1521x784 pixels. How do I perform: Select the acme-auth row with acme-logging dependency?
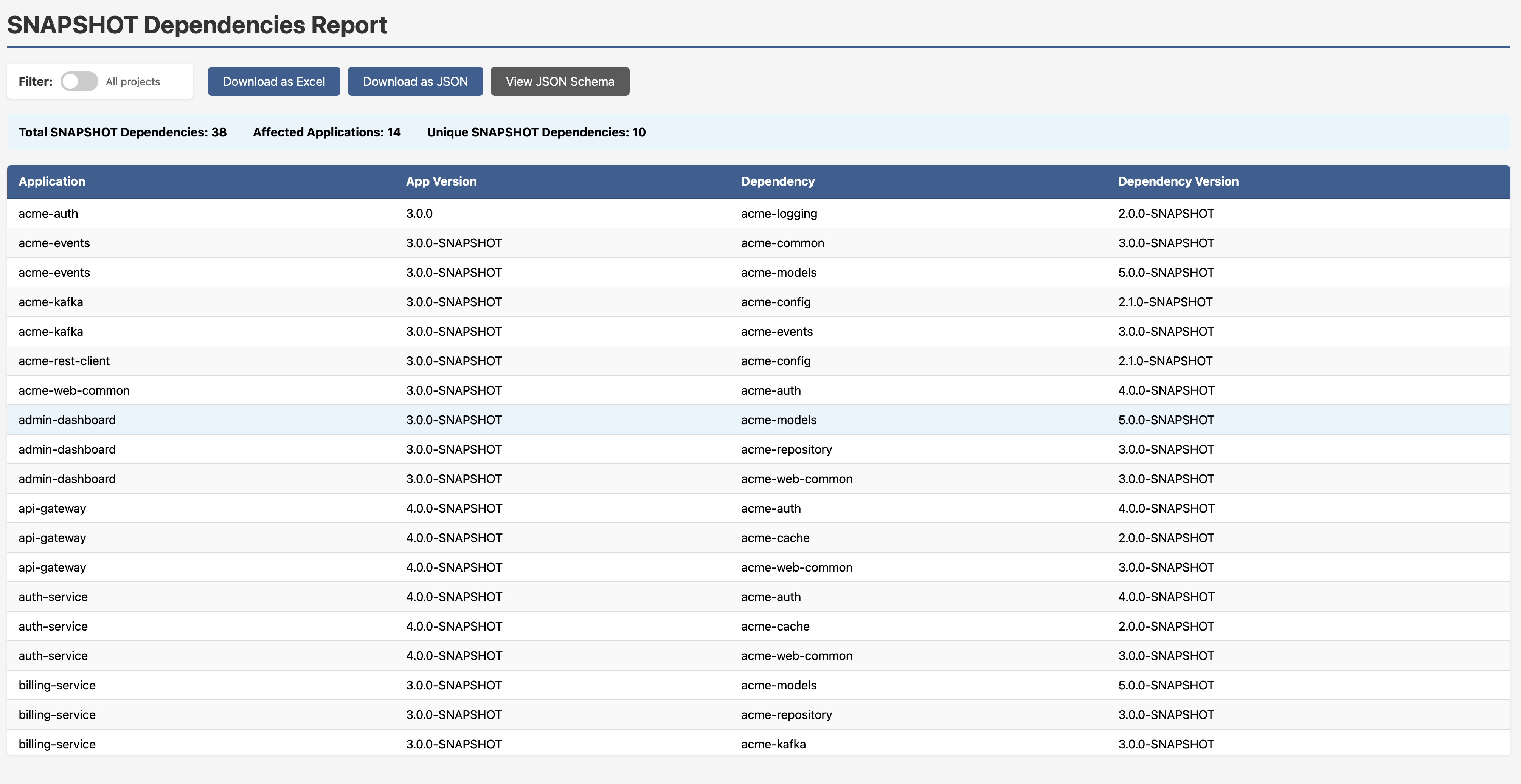[413, 213]
